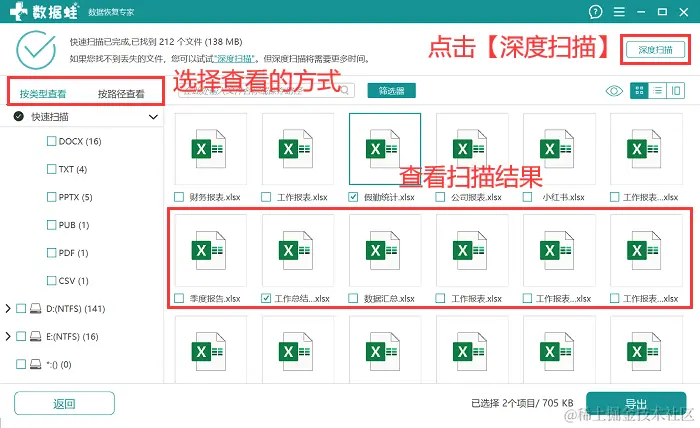Click the round status dot beside 快速扫描

coord(19,116)
